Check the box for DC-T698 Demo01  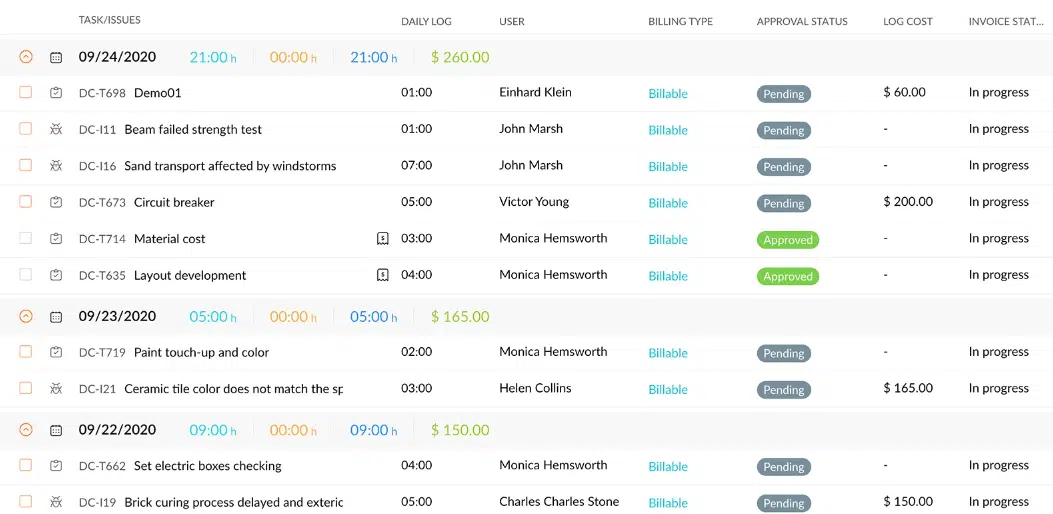[26, 92]
